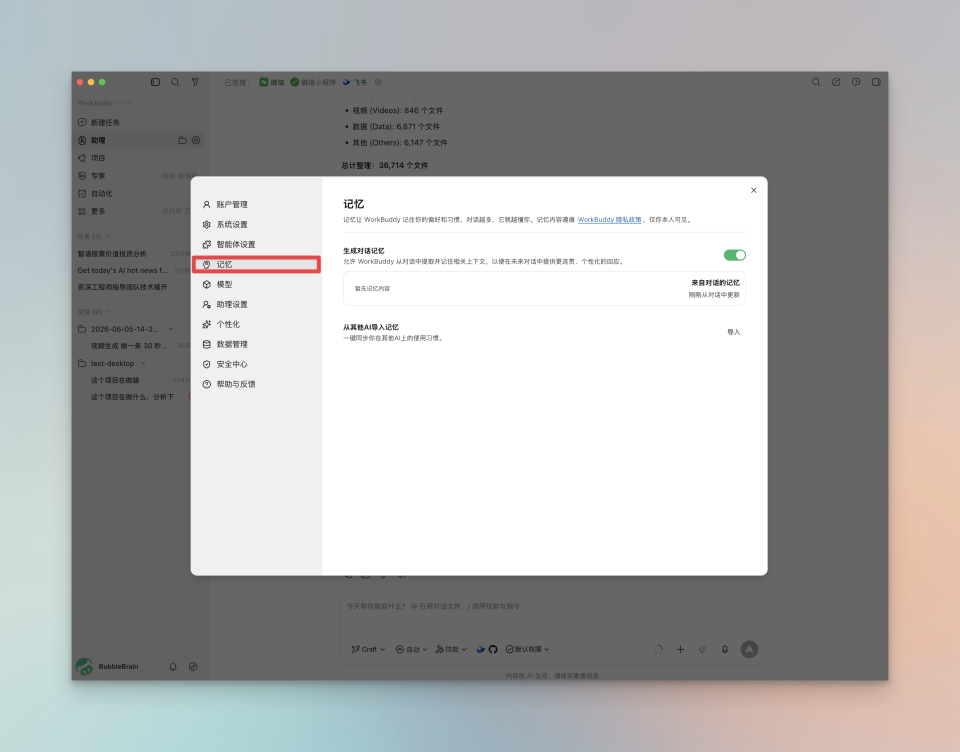
Task: Click the folder icon on the 助理 row
Action: [x=182, y=140]
